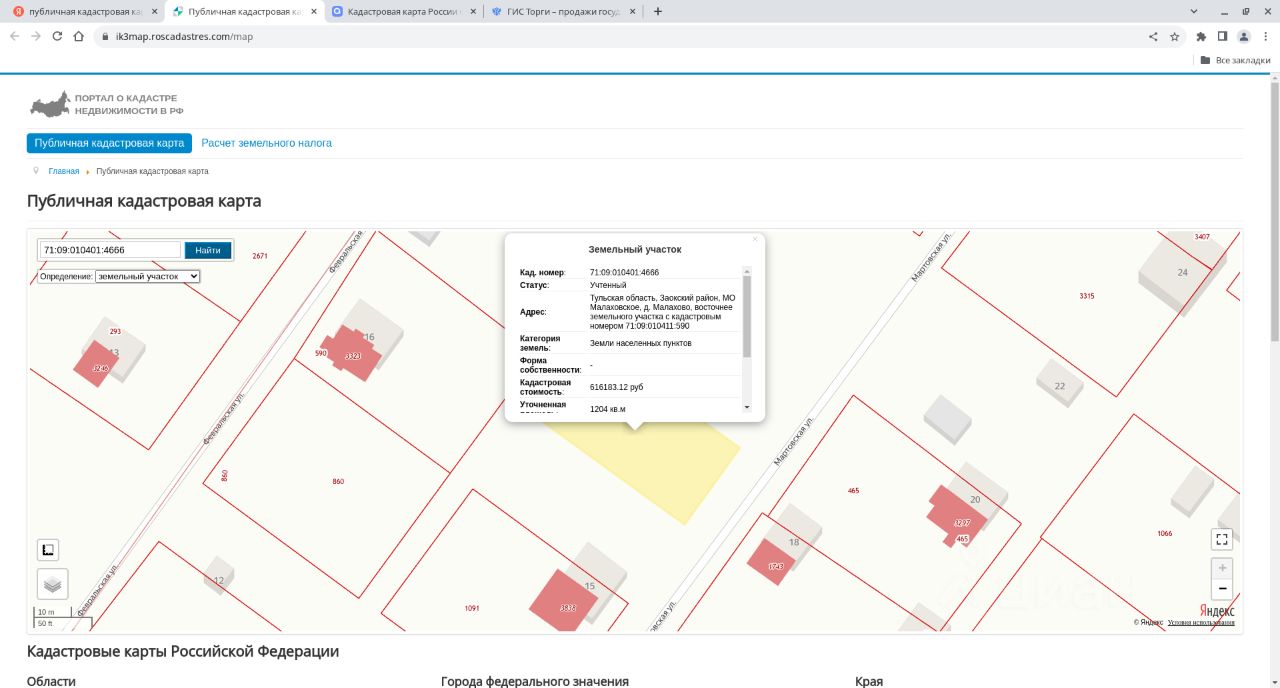The image size is (1280, 688).
Task: Click the Яндекс logo on the map
Action: click(1217, 610)
